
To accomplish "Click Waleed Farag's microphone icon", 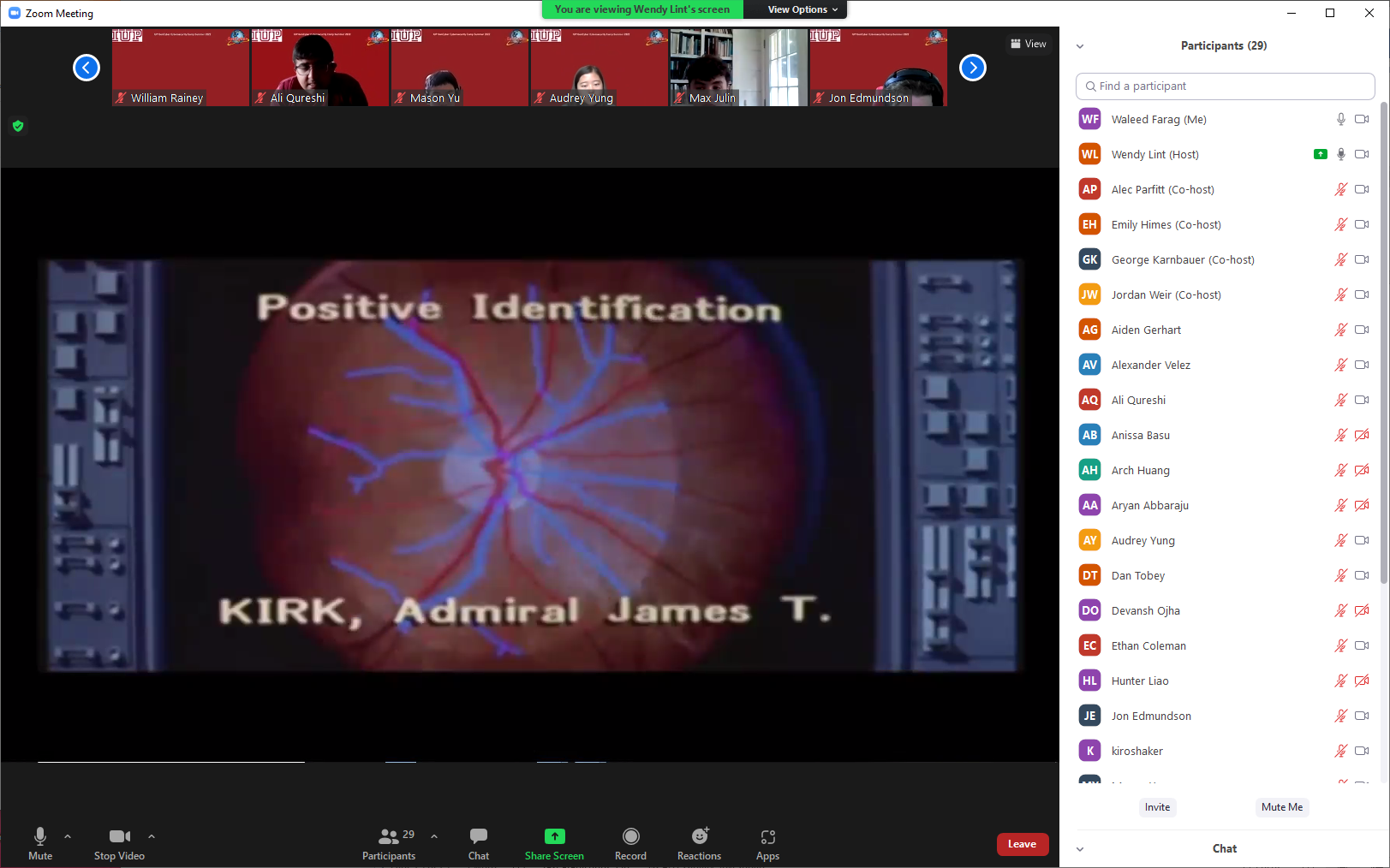I will tap(1341, 119).
